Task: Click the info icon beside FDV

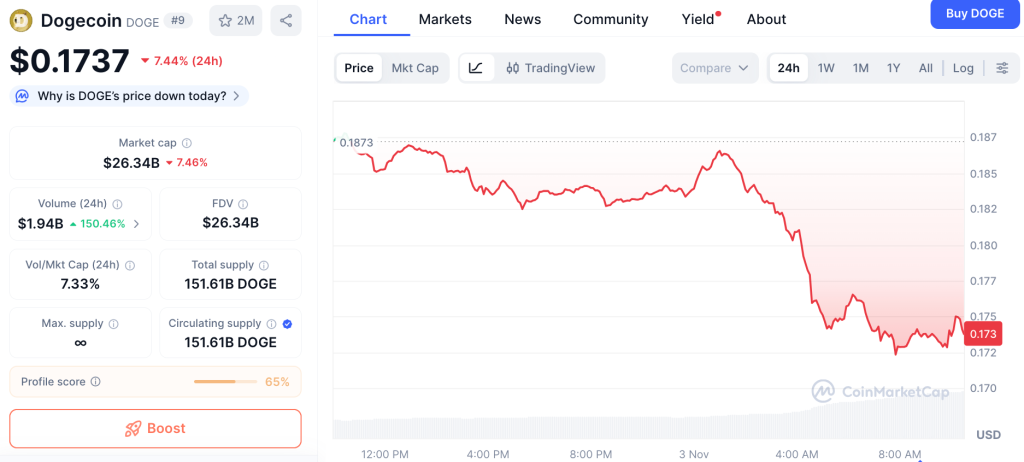Action: [244, 204]
